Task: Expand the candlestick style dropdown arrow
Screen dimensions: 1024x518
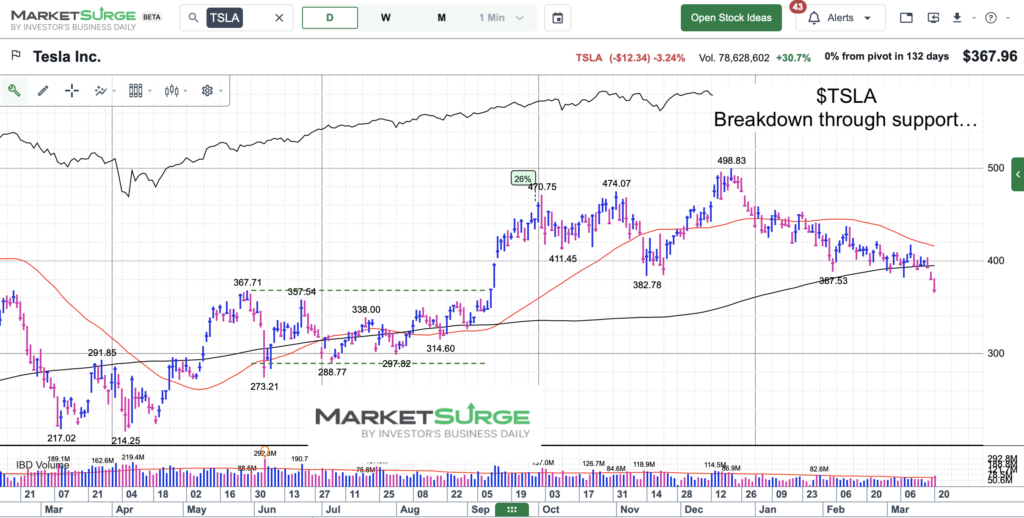Action: click(x=186, y=91)
